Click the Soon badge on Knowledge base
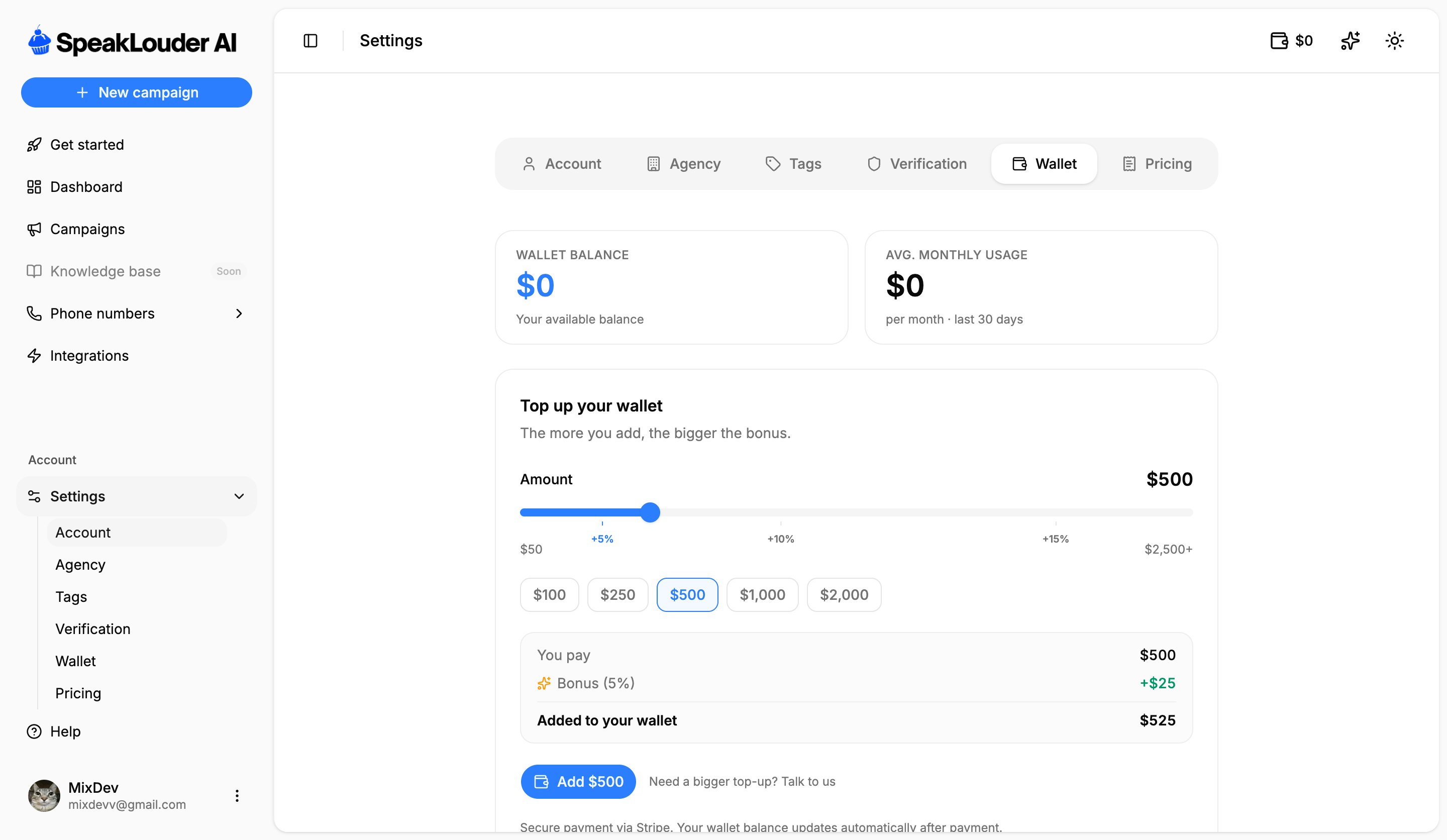The height and width of the screenshot is (840, 1447). pos(229,271)
